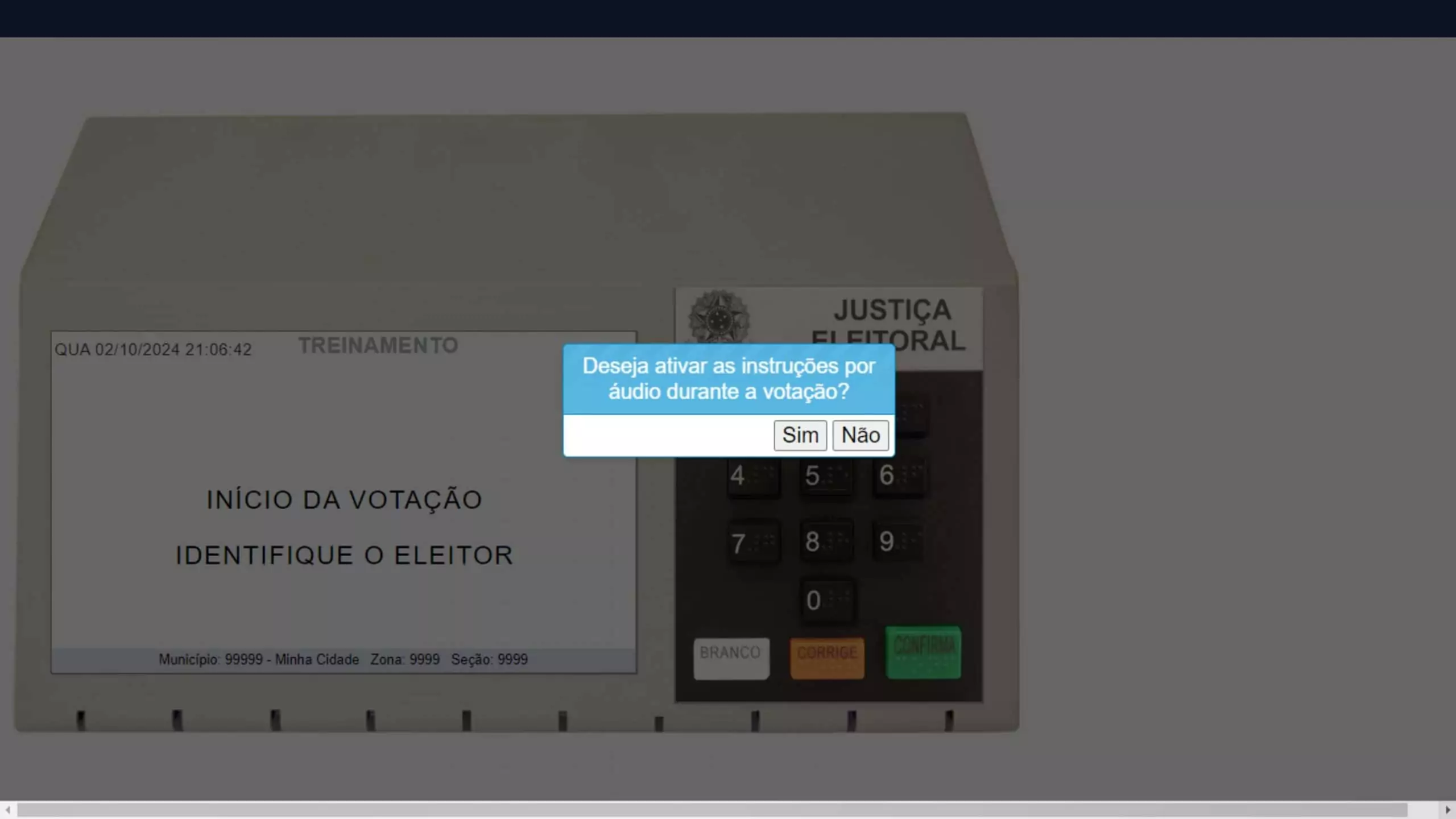Click the 'Não' button to decline audio
The width and height of the screenshot is (1456, 819).
pyautogui.click(x=860, y=434)
